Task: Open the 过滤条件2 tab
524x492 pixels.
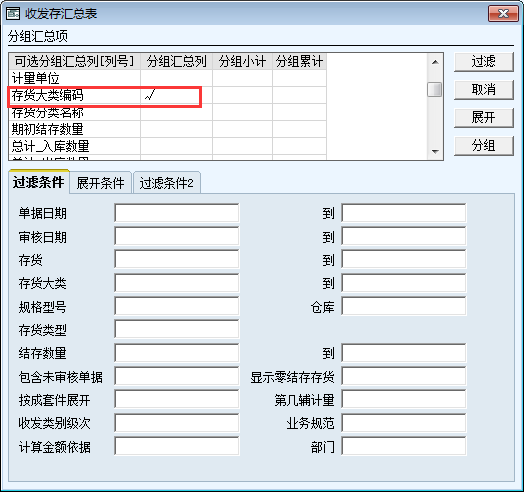Action: [x=166, y=183]
